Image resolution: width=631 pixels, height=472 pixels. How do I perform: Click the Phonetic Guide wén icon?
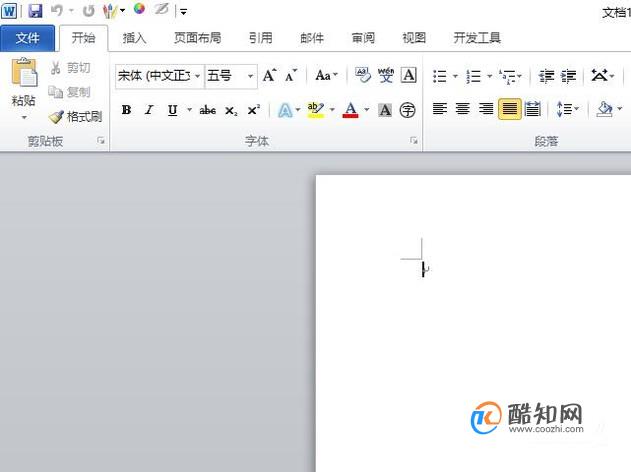point(386,75)
